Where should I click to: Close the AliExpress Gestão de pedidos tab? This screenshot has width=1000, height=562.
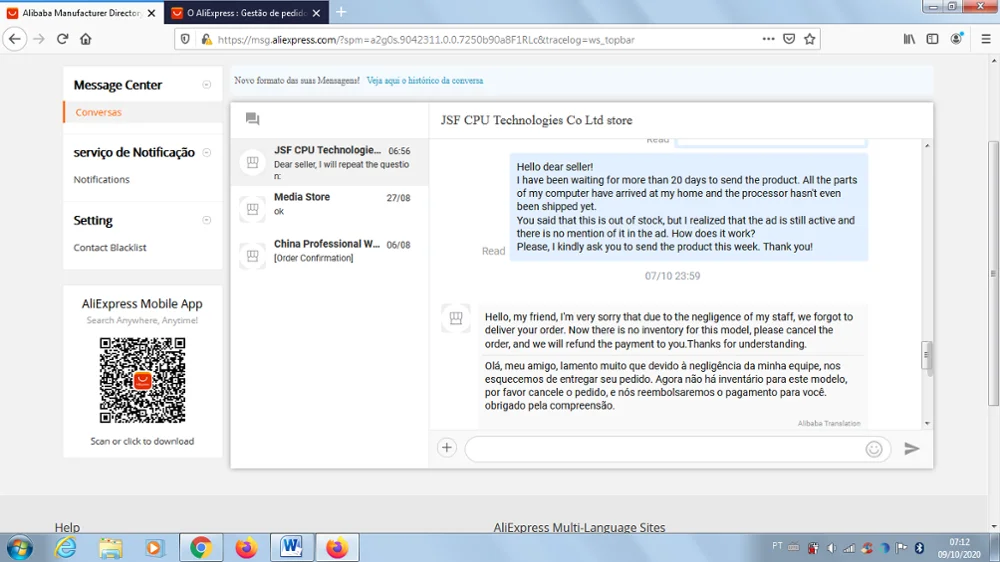[x=316, y=13]
